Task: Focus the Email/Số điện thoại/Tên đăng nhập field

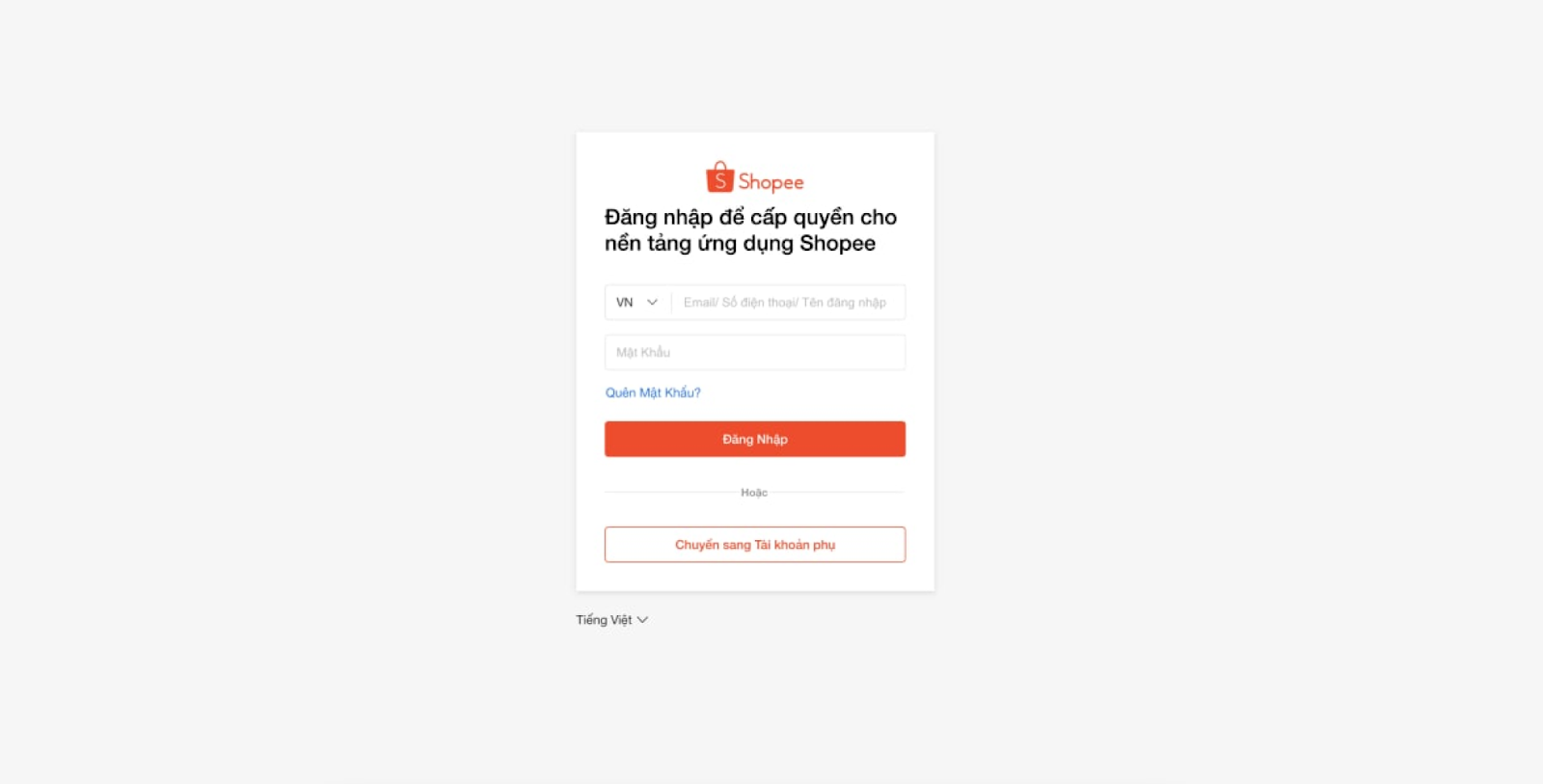Action: point(788,302)
